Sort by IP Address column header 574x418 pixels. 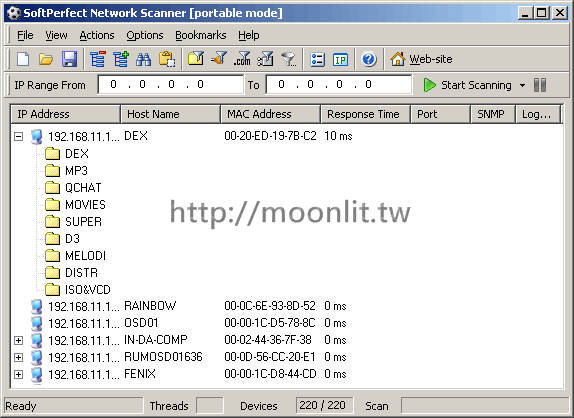[x=65, y=114]
